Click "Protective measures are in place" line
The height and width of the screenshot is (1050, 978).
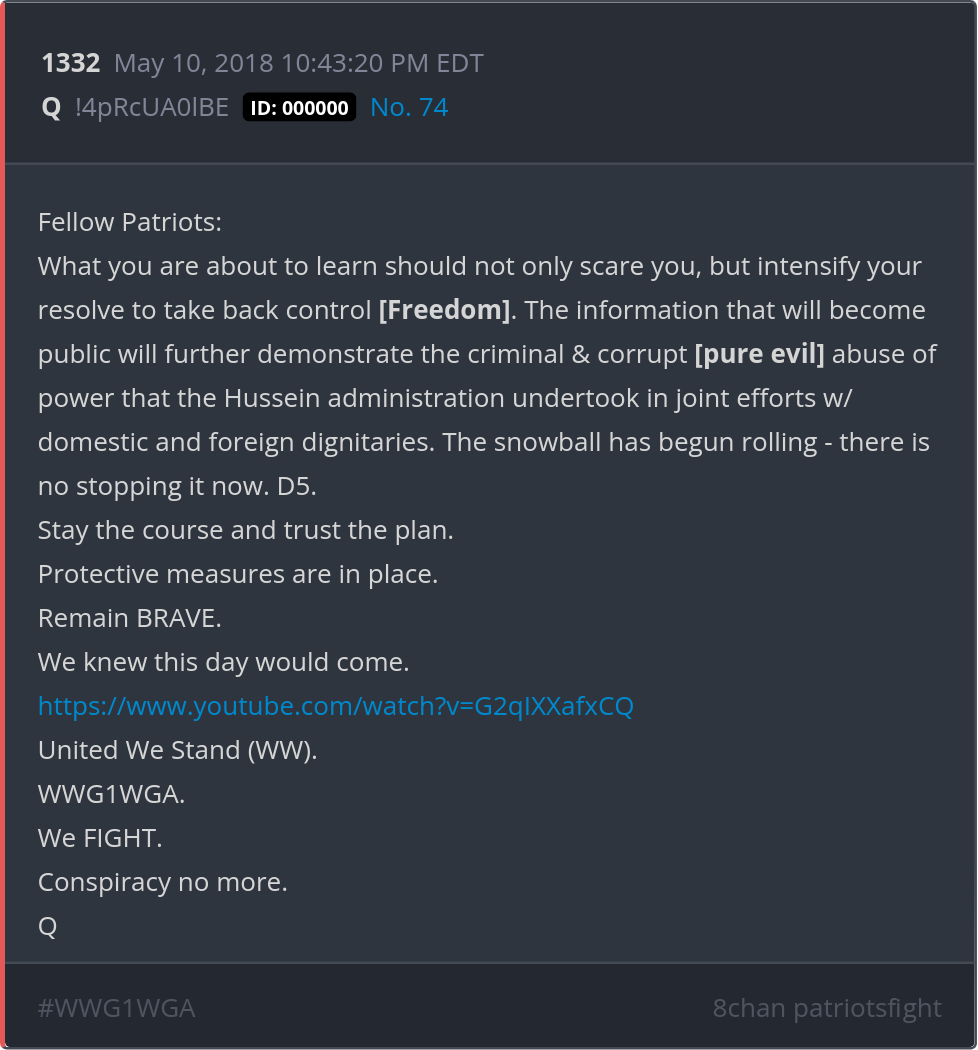(x=238, y=574)
